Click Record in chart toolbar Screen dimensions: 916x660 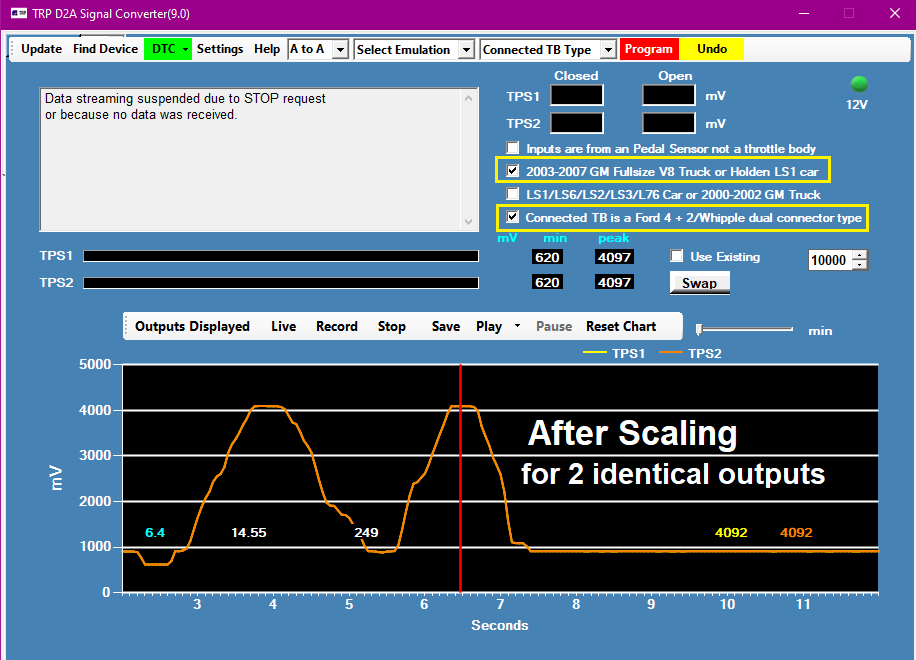(x=336, y=326)
